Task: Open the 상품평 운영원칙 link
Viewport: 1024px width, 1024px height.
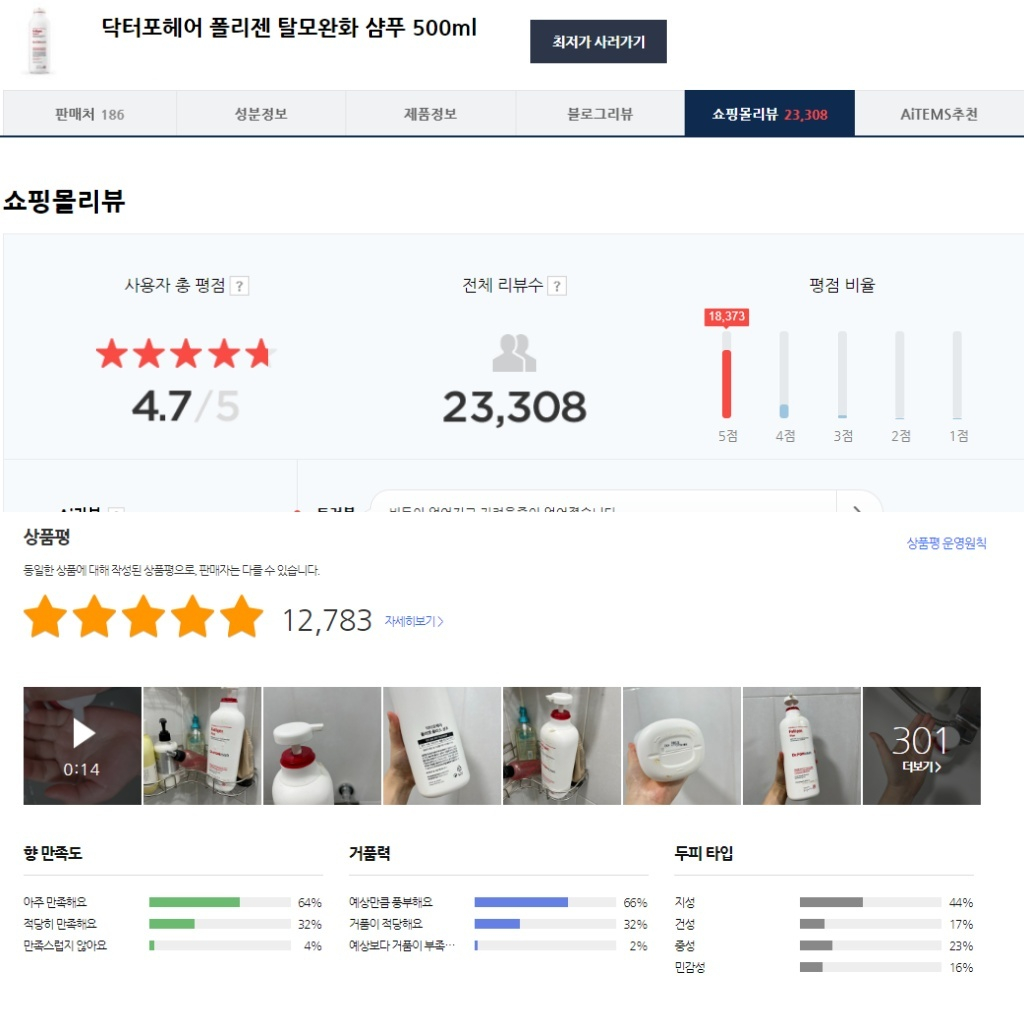Action: point(946,543)
